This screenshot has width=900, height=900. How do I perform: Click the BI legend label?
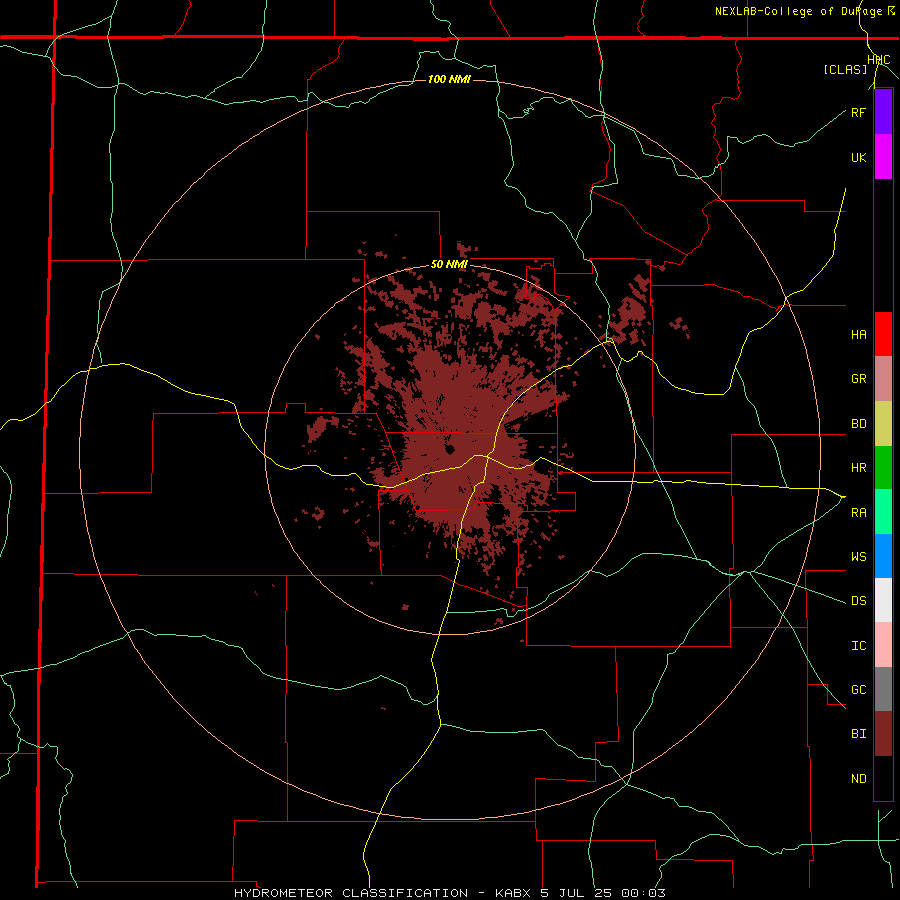[x=858, y=734]
